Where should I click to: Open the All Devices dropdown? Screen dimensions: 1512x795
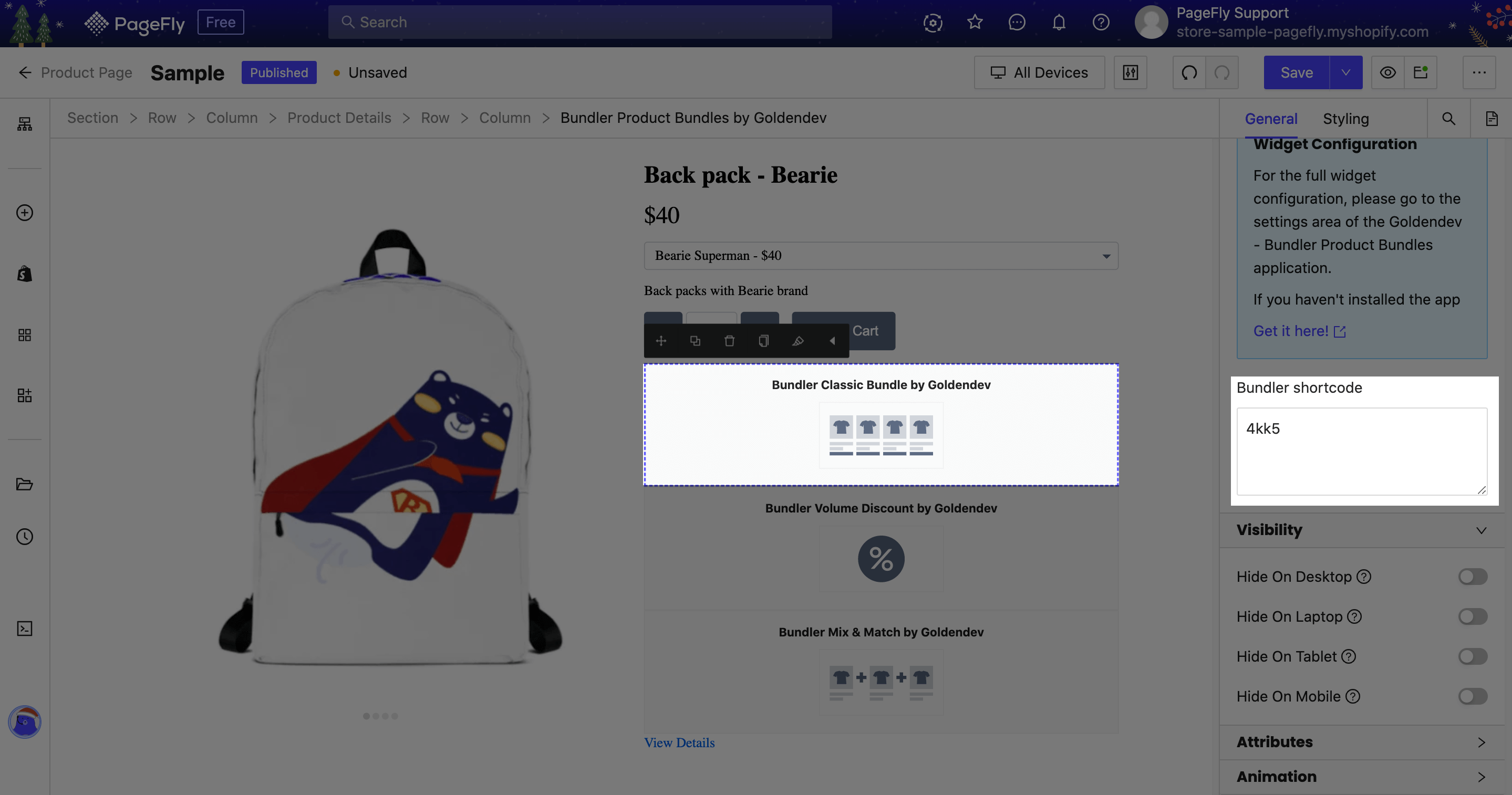point(1039,72)
